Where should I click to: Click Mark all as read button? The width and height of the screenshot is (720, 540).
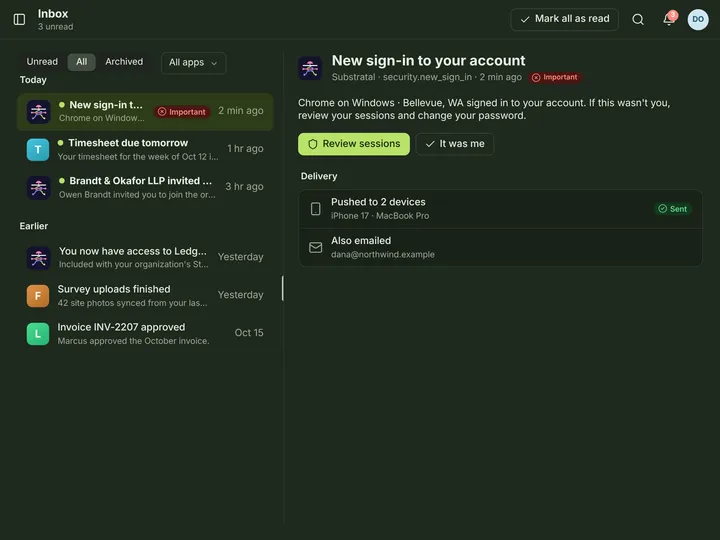click(564, 19)
